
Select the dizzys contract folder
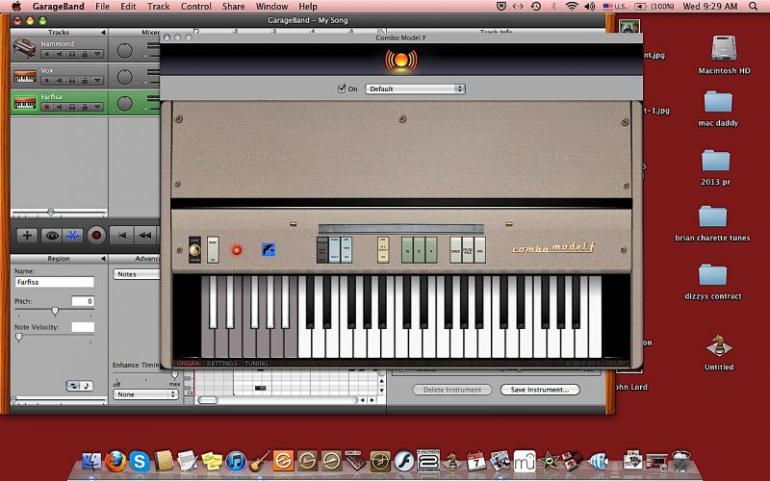(713, 275)
